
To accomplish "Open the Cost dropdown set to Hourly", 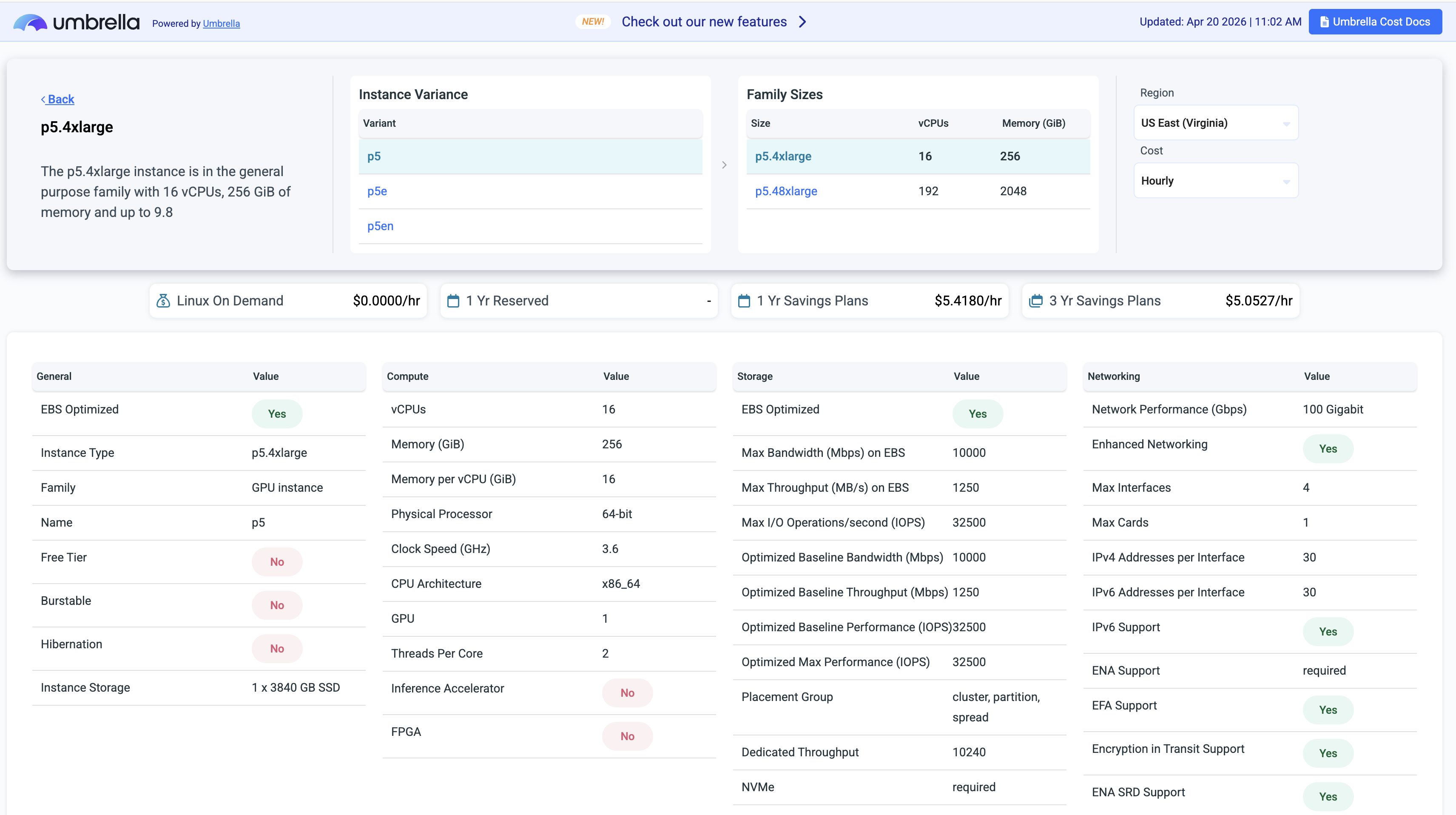I will point(1216,181).
